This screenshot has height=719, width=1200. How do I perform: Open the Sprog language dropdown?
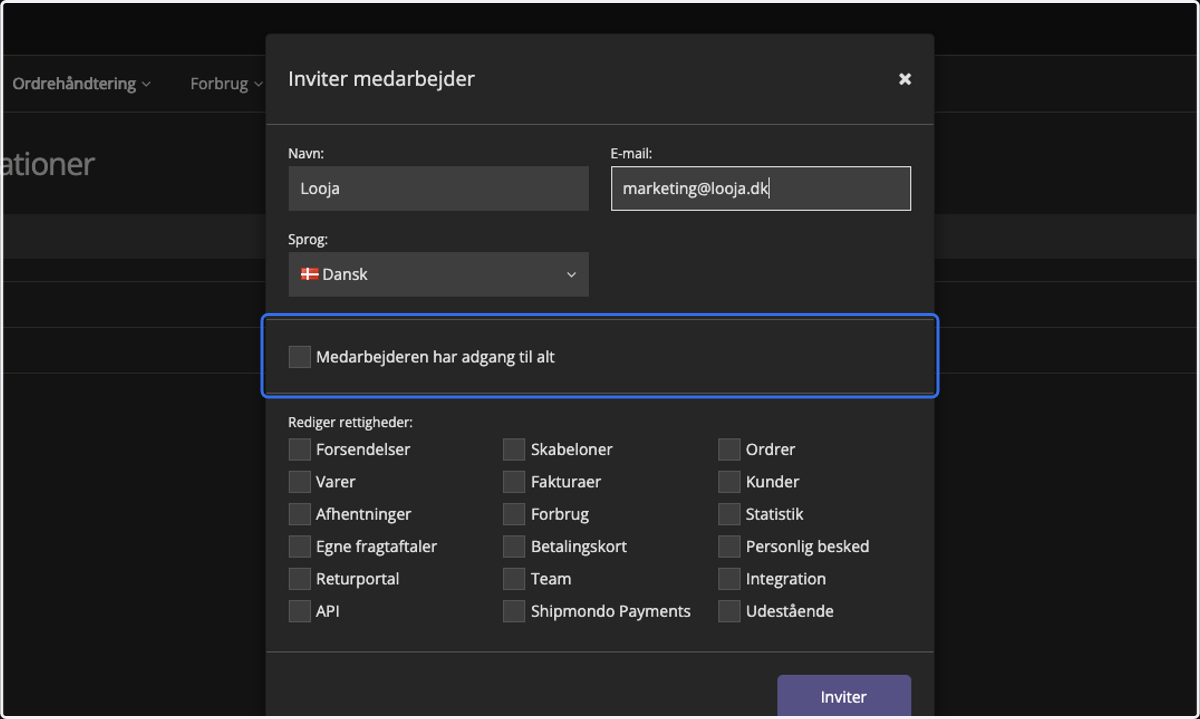pyautogui.click(x=438, y=274)
